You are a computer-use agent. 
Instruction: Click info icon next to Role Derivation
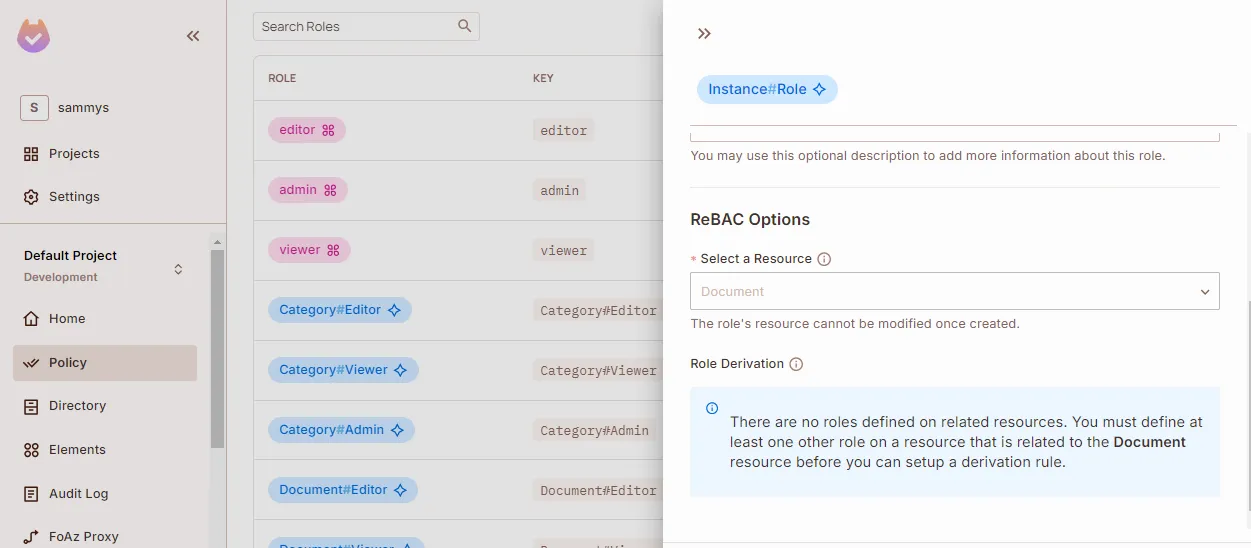pyautogui.click(x=796, y=364)
